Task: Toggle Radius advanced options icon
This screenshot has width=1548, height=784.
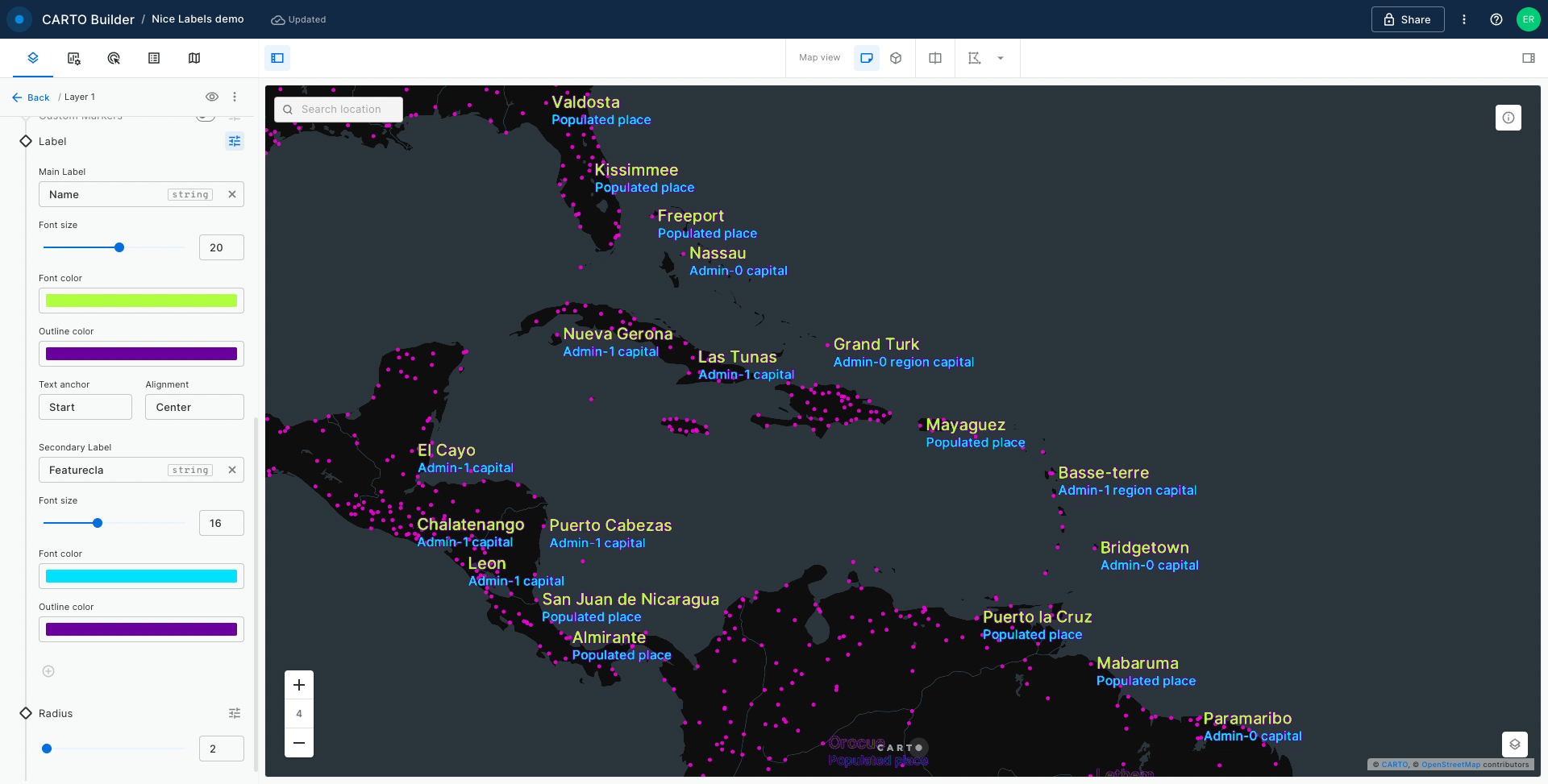Action: pyautogui.click(x=235, y=713)
